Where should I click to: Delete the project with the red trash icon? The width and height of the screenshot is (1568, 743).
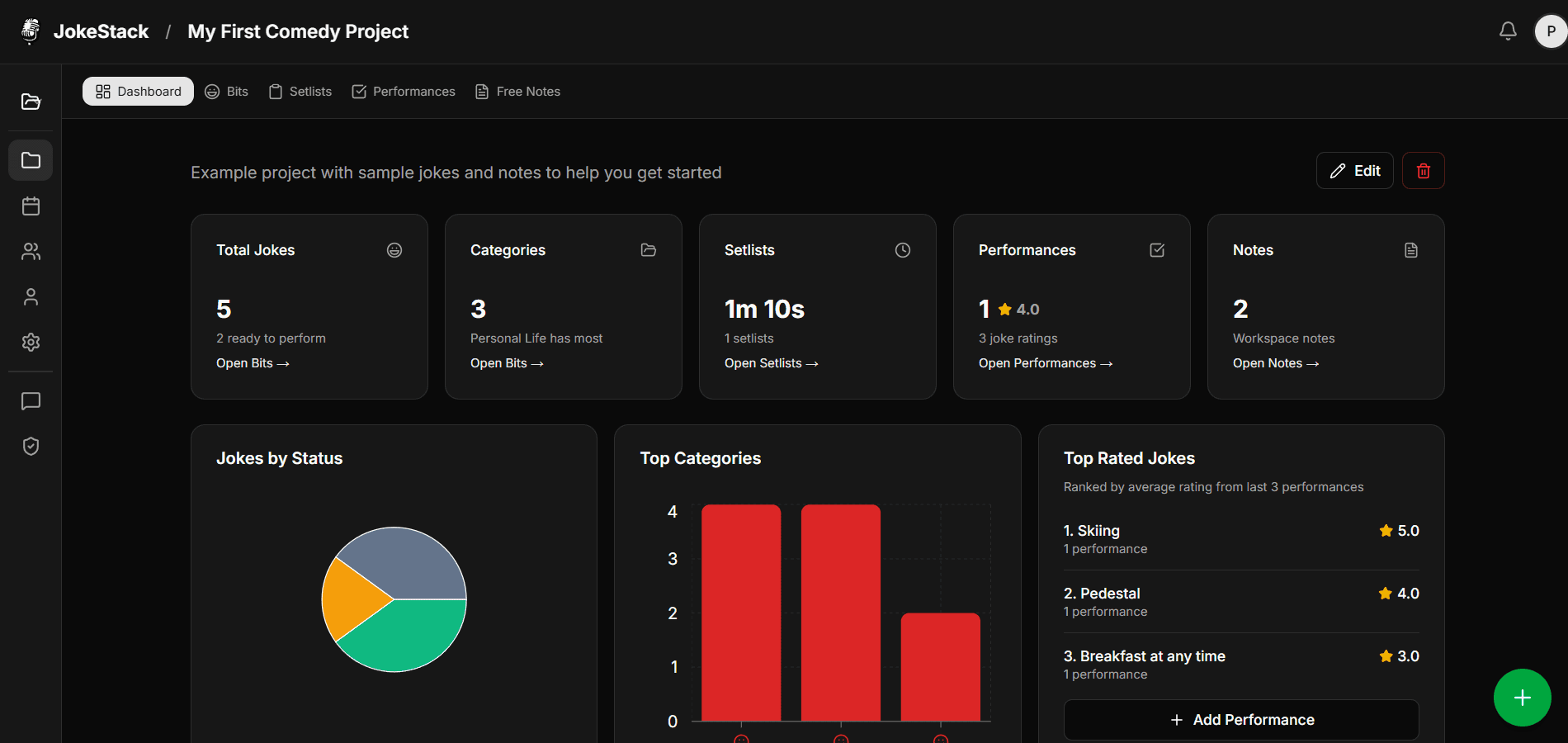tap(1424, 171)
